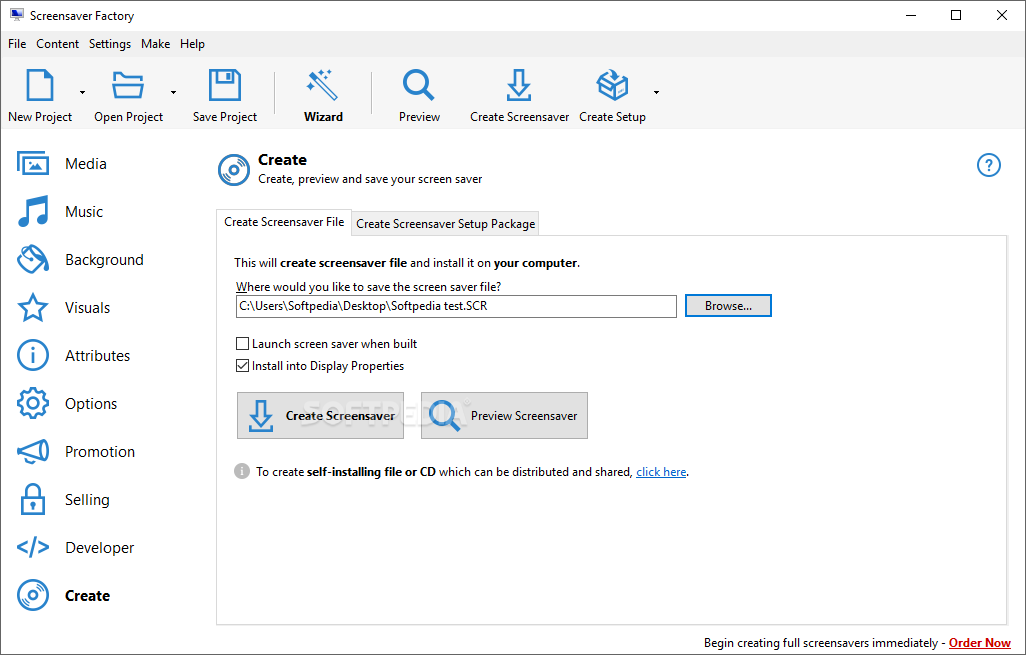The image size is (1026, 655).
Task: Click the Order Now link
Action: [x=980, y=643]
